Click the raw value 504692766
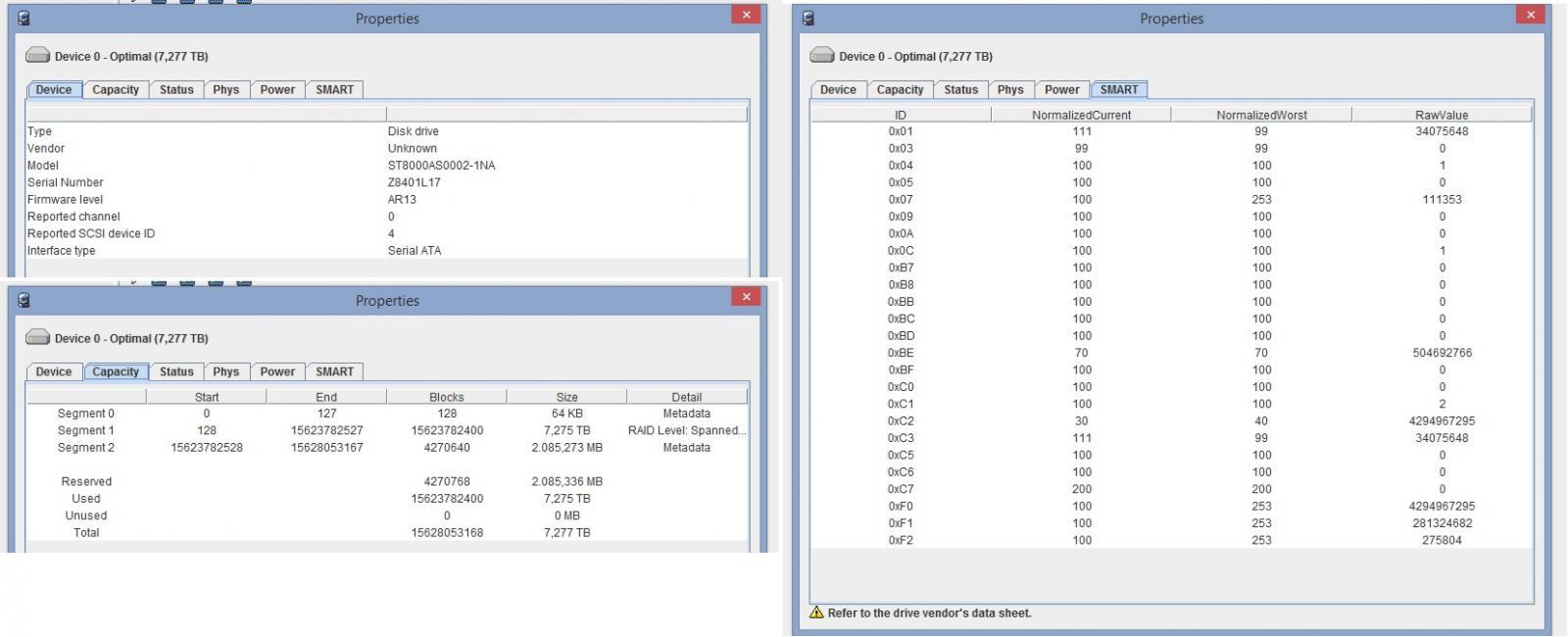Viewport: 1568px width, 637px height. point(1442,353)
